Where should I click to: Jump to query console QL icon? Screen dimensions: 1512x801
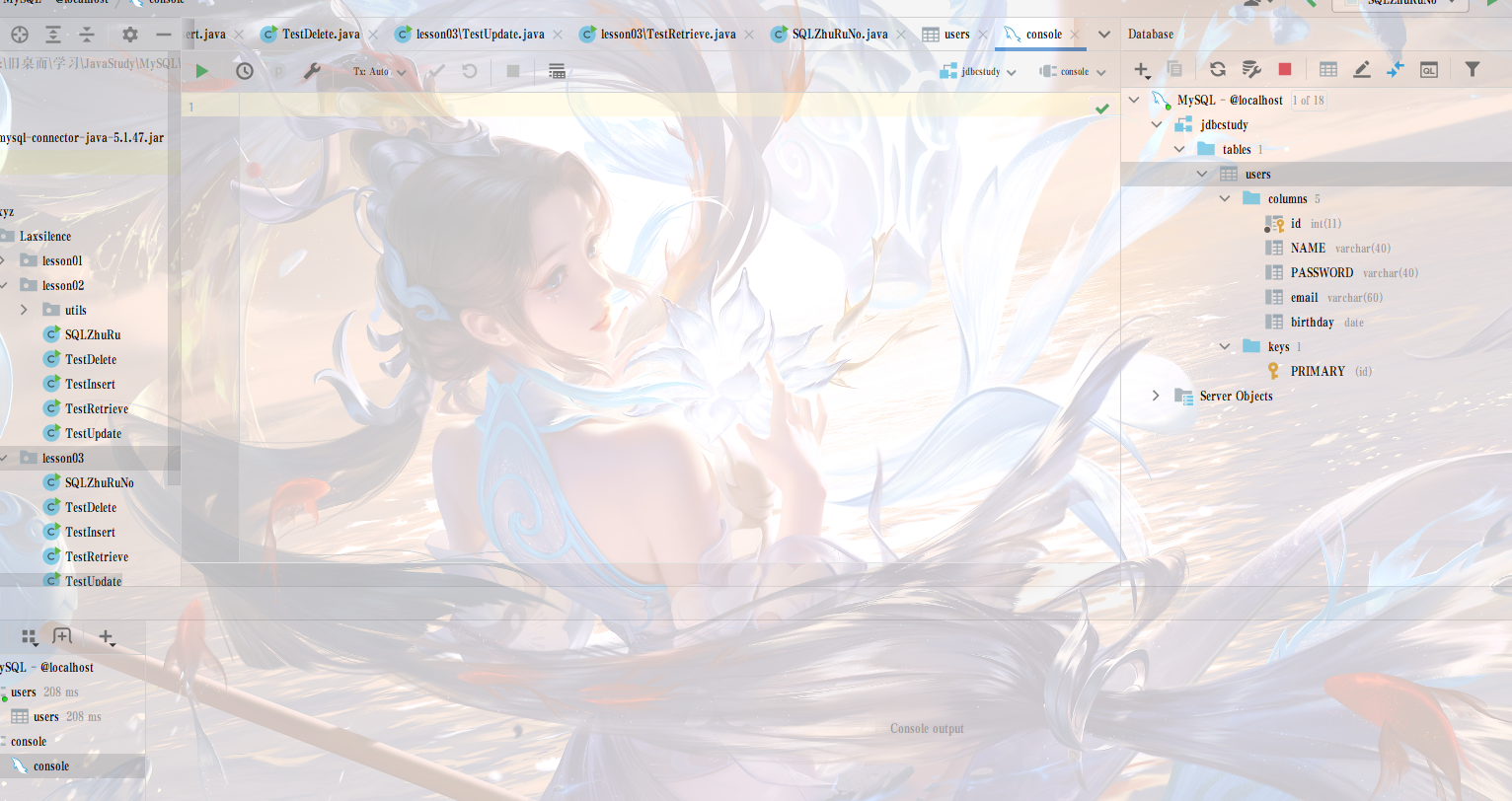[1428, 69]
